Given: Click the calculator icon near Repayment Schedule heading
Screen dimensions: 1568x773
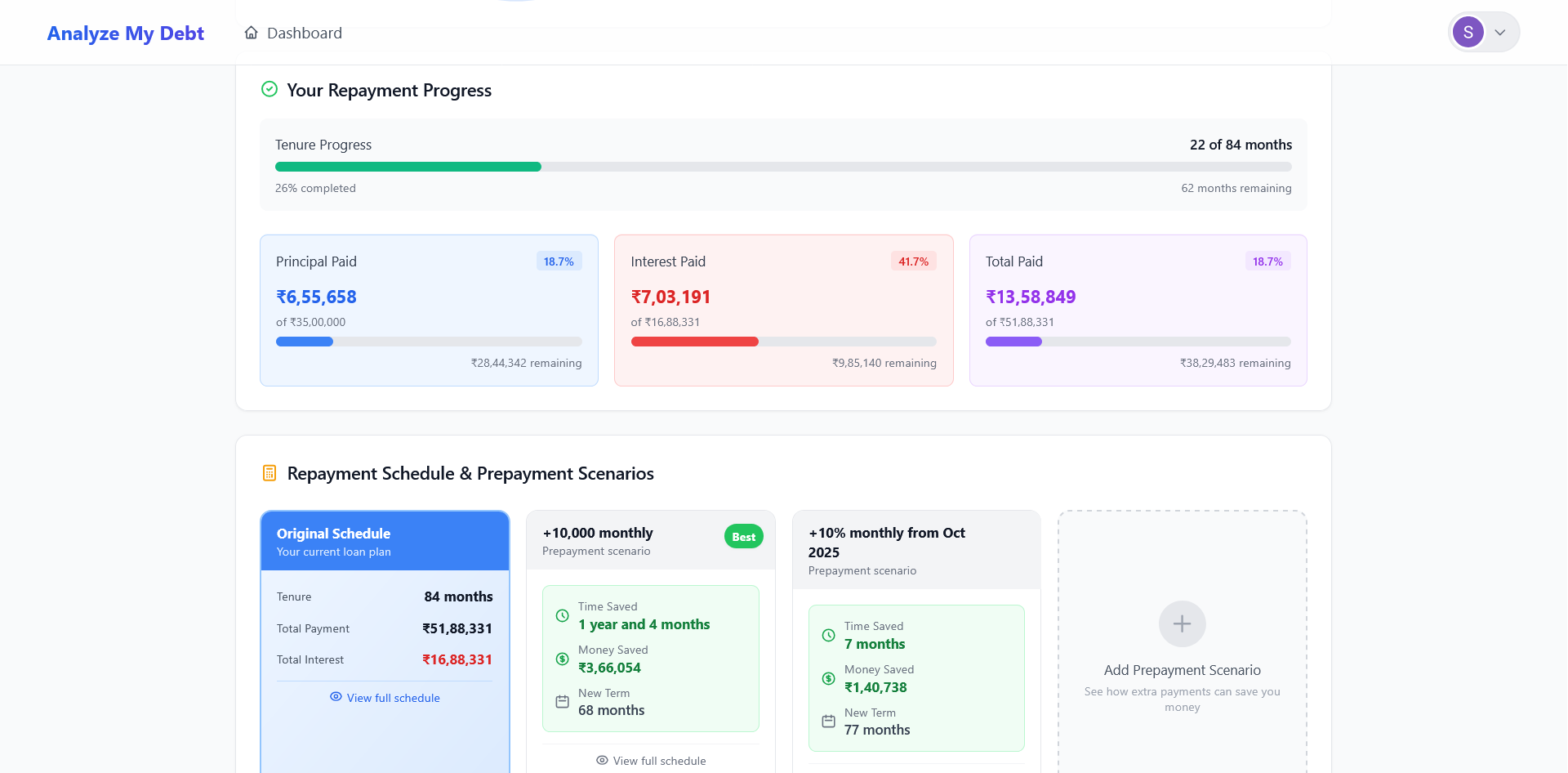Looking at the screenshot, I should point(269,472).
